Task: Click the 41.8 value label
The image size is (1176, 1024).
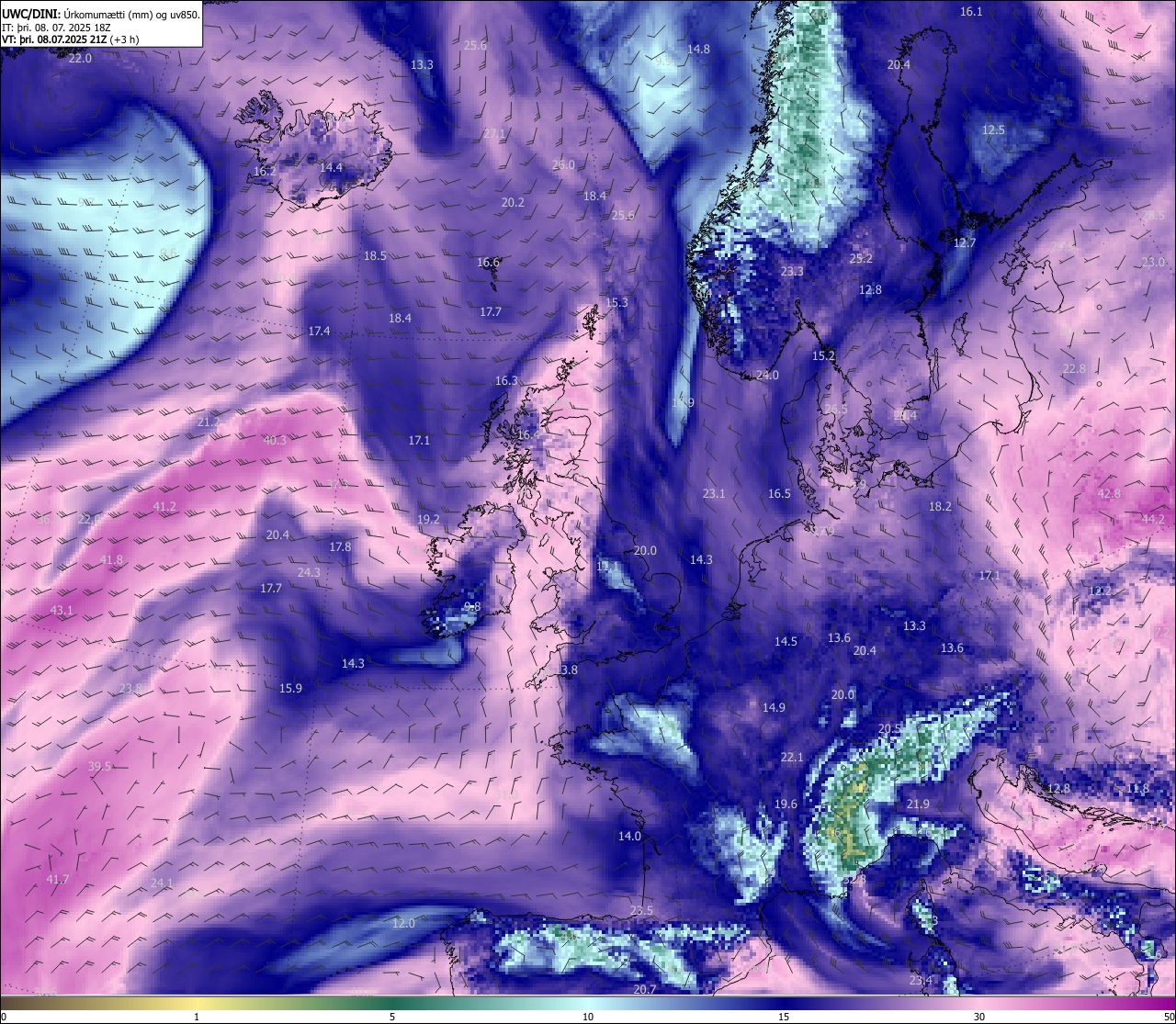Action: pos(111,560)
